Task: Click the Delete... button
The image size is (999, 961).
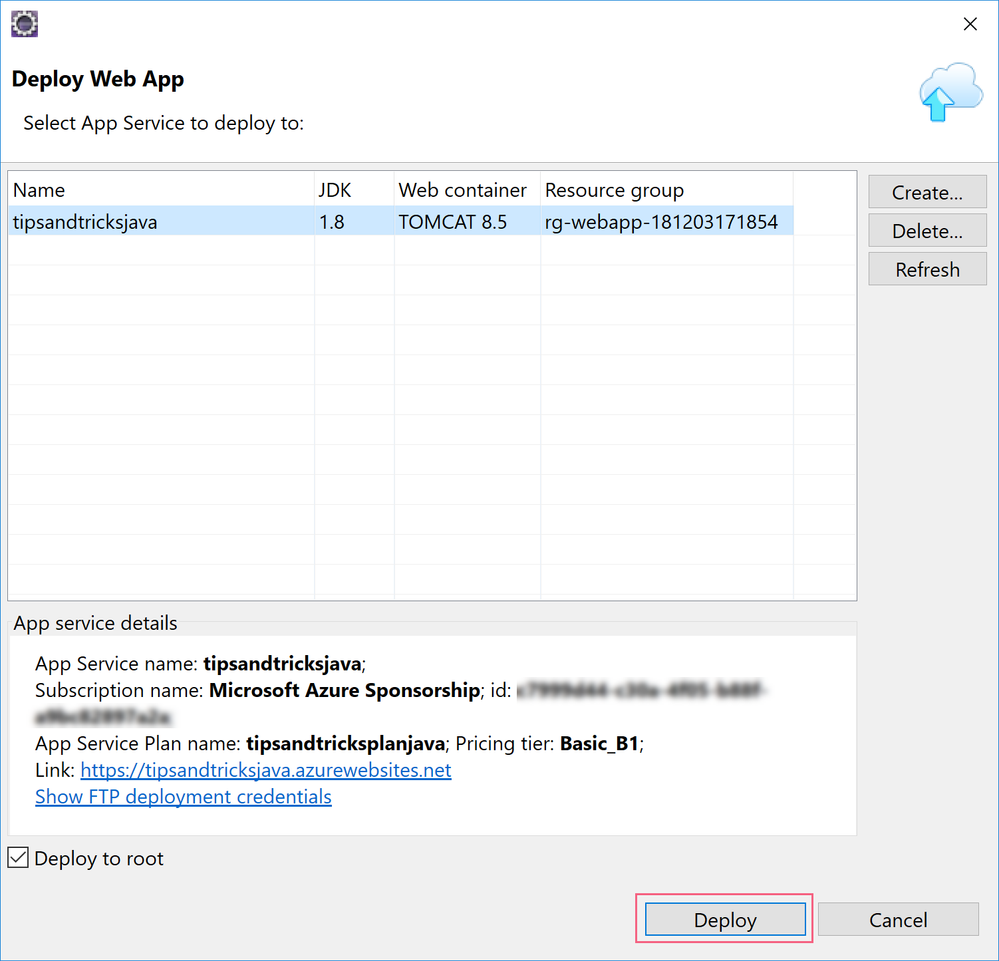Action: 927,231
